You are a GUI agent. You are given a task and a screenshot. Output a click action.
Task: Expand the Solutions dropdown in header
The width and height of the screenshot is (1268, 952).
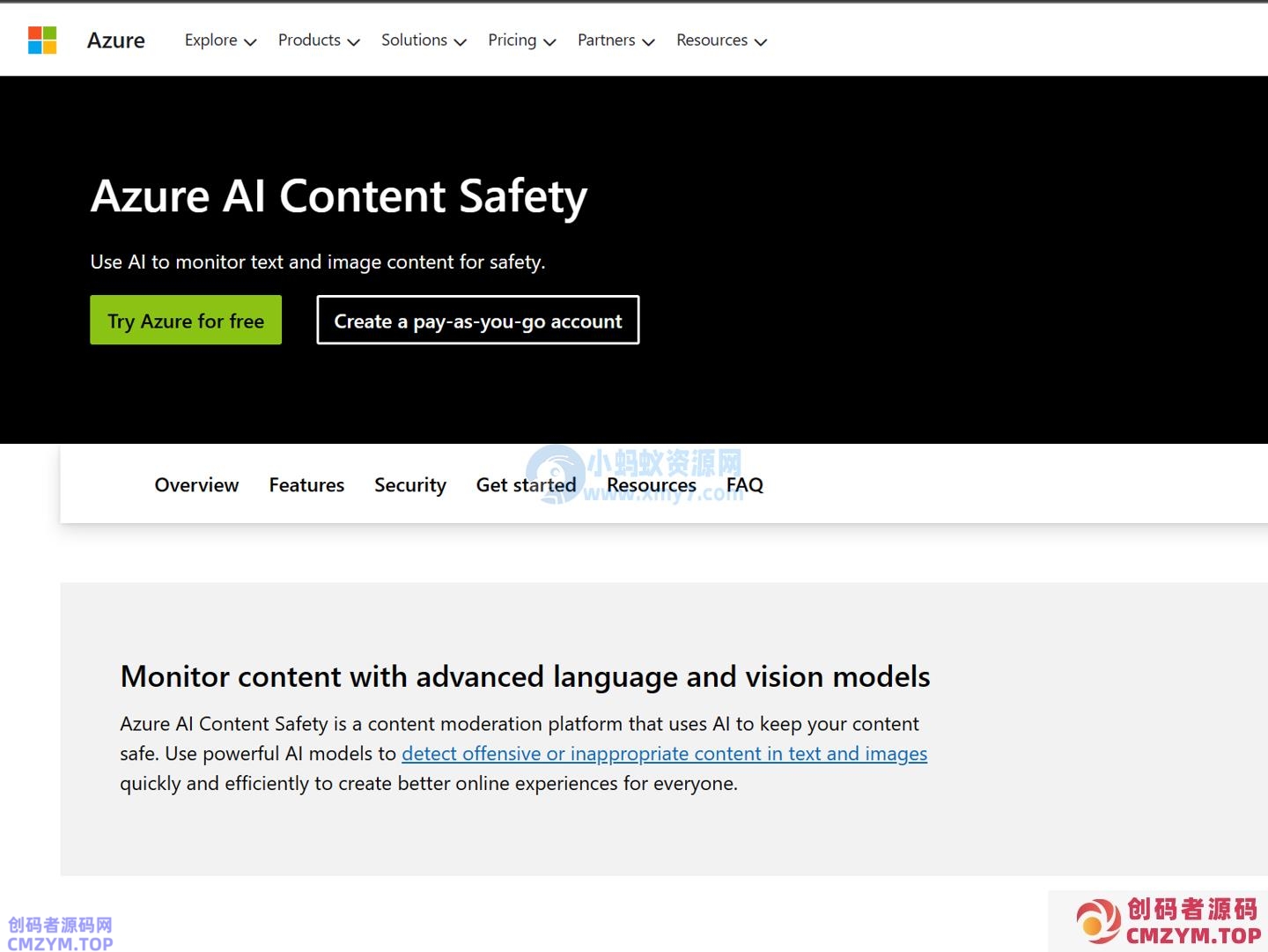424,41
